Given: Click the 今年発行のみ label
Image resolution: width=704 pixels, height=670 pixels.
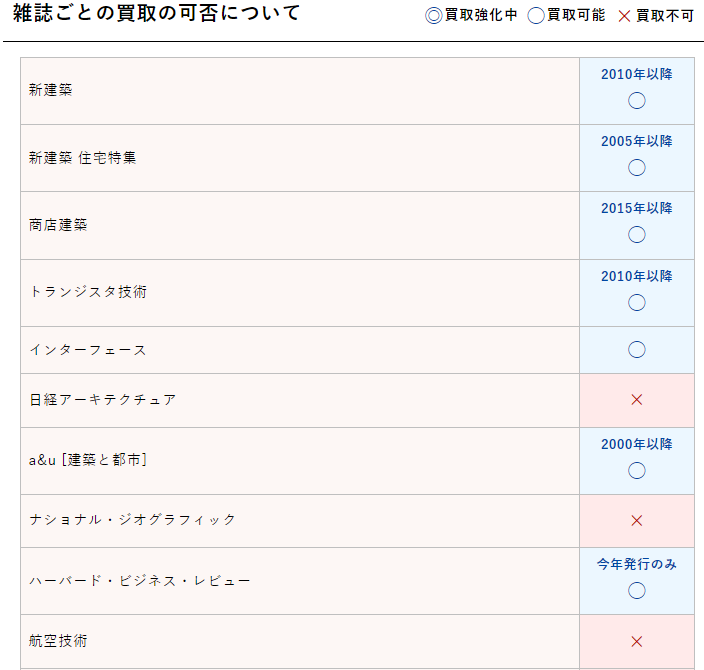Looking at the screenshot, I should [x=636, y=564].
